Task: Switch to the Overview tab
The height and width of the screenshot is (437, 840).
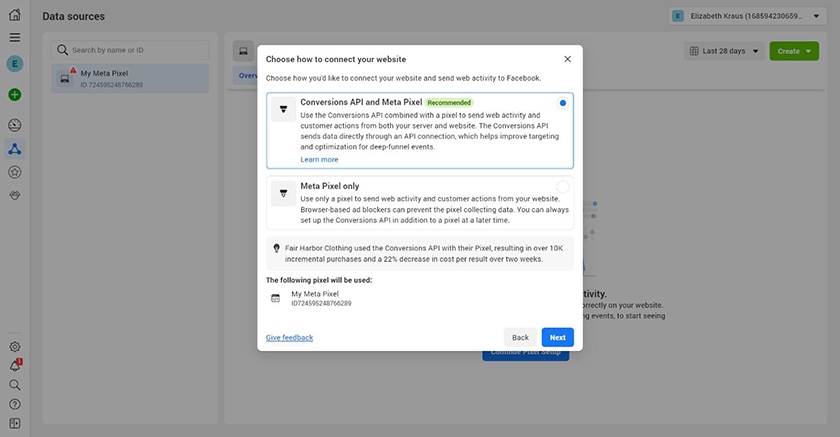Action: tap(247, 76)
